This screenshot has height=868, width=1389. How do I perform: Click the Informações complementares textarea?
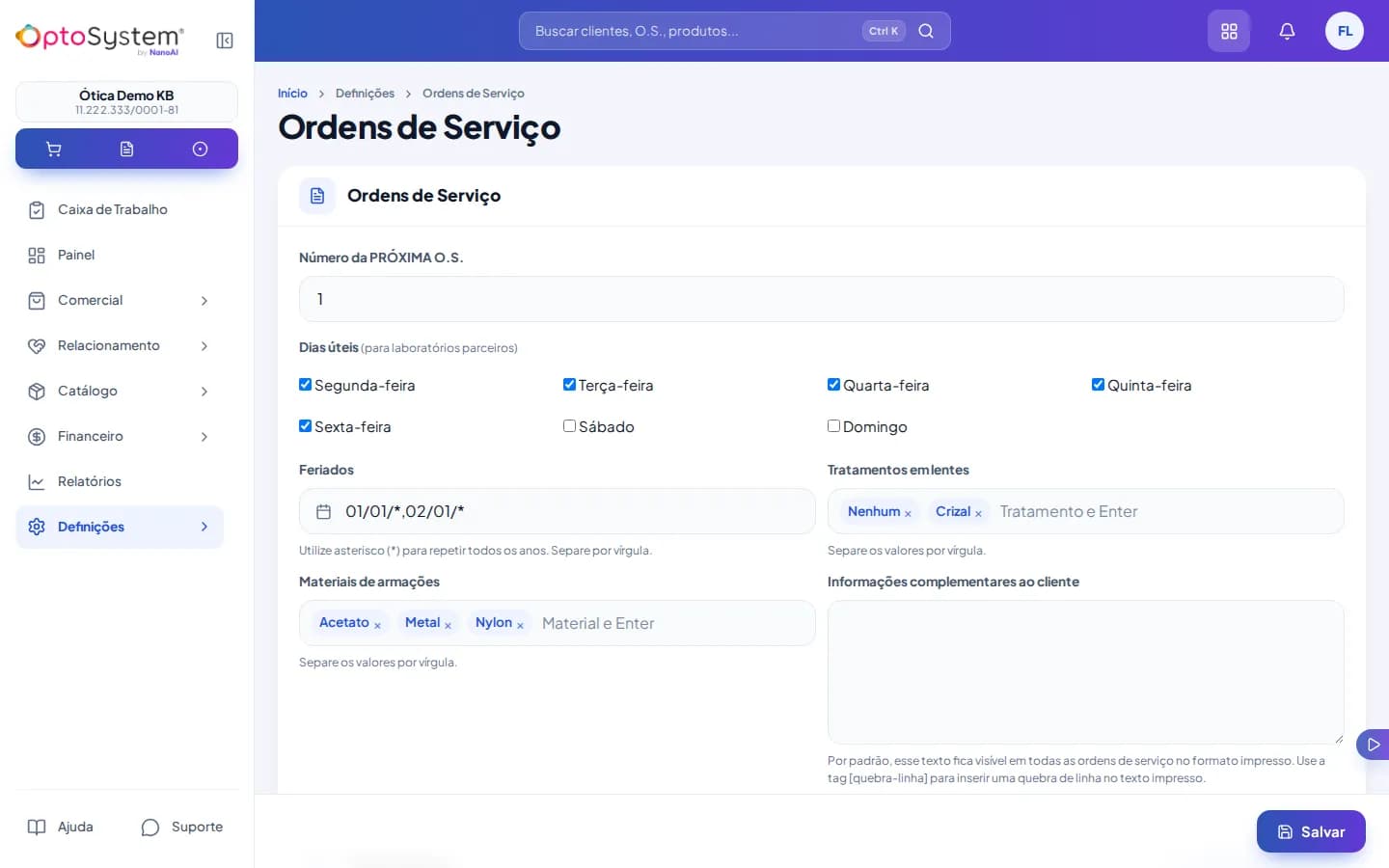click(x=1085, y=672)
